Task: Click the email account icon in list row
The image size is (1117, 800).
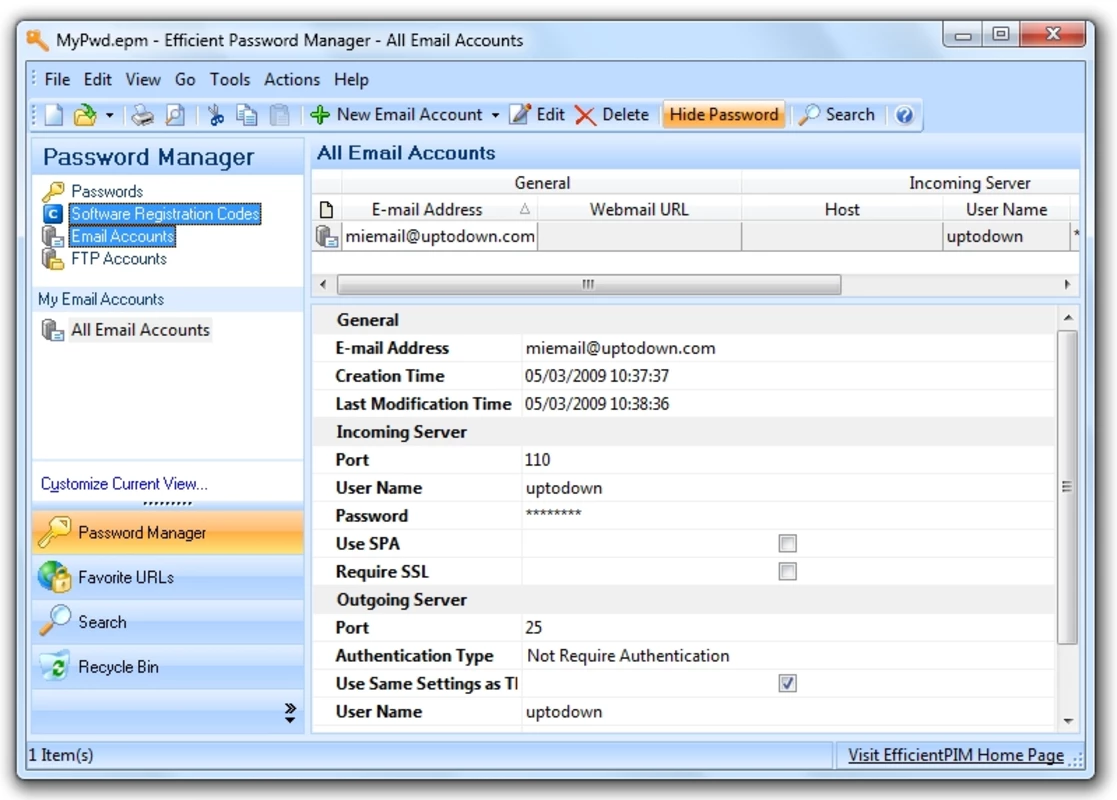Action: [327, 236]
